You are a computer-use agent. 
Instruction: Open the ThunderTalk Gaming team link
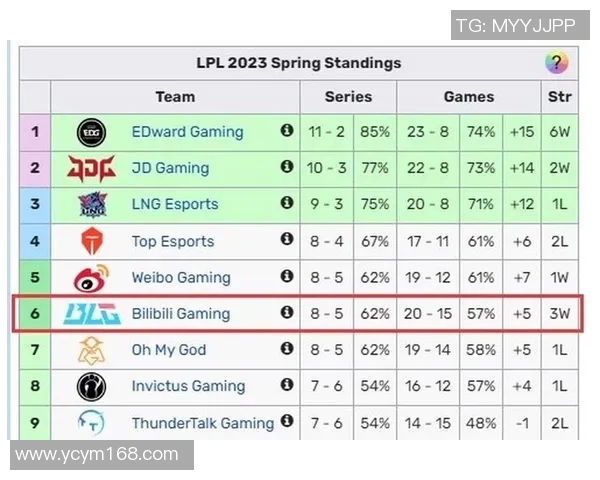(202, 423)
